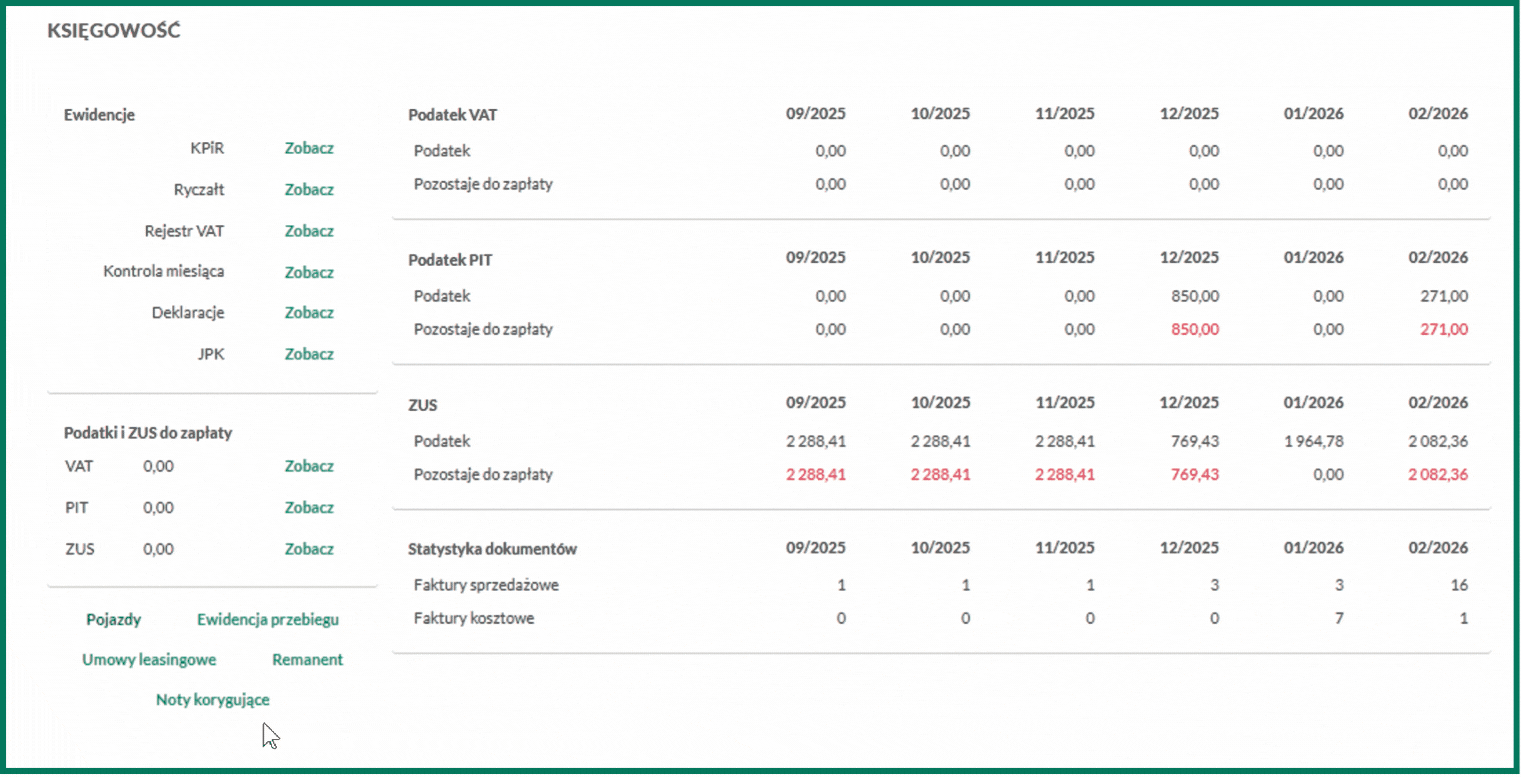This screenshot has width=1521, height=777.
Task: Select the Statystyka dokumentów heading
Action: pos(493,549)
